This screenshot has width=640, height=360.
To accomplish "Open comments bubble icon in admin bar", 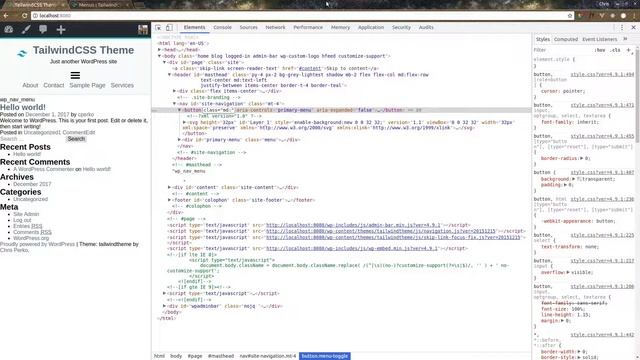I will (43, 29).
